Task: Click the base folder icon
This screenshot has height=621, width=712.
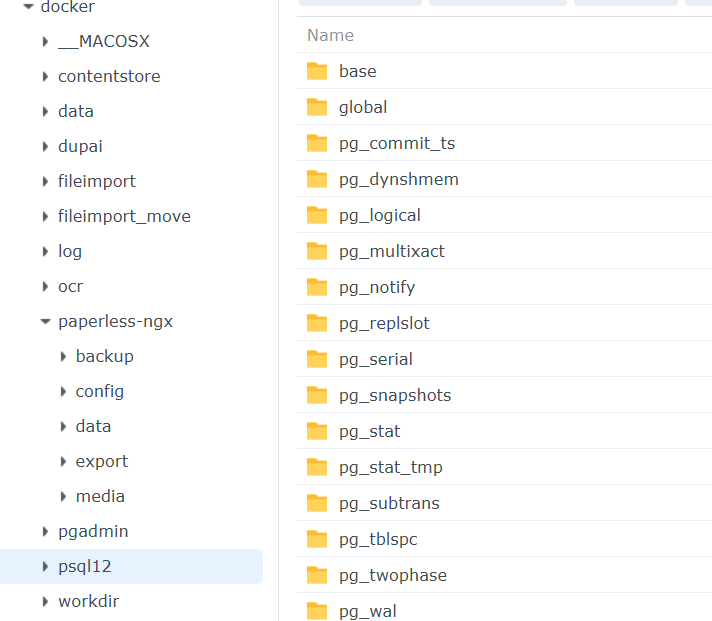Action: click(x=316, y=71)
